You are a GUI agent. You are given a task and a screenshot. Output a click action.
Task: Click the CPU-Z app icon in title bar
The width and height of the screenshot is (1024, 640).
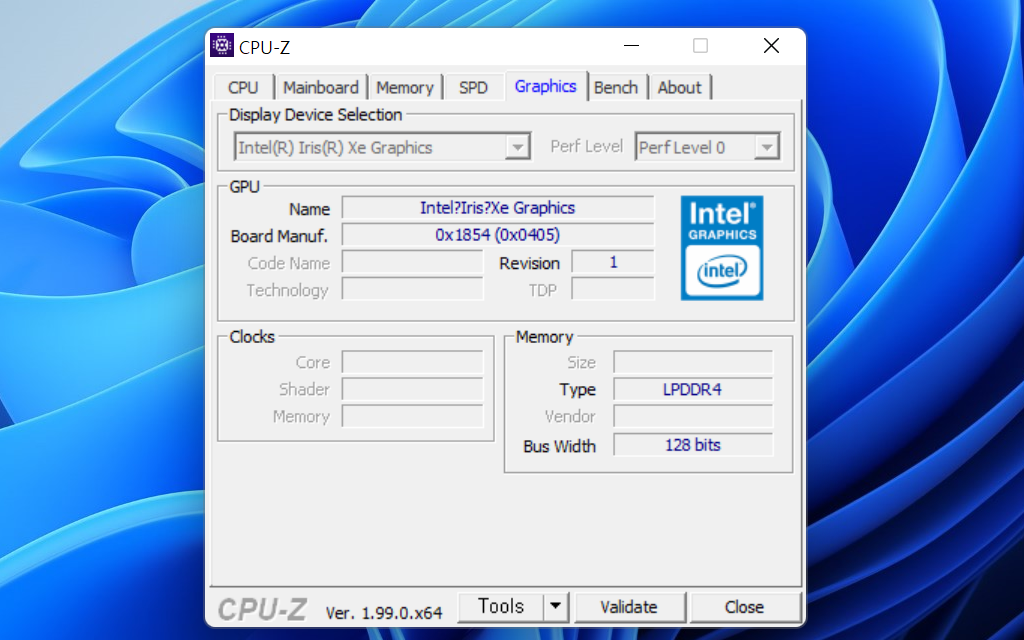222,46
